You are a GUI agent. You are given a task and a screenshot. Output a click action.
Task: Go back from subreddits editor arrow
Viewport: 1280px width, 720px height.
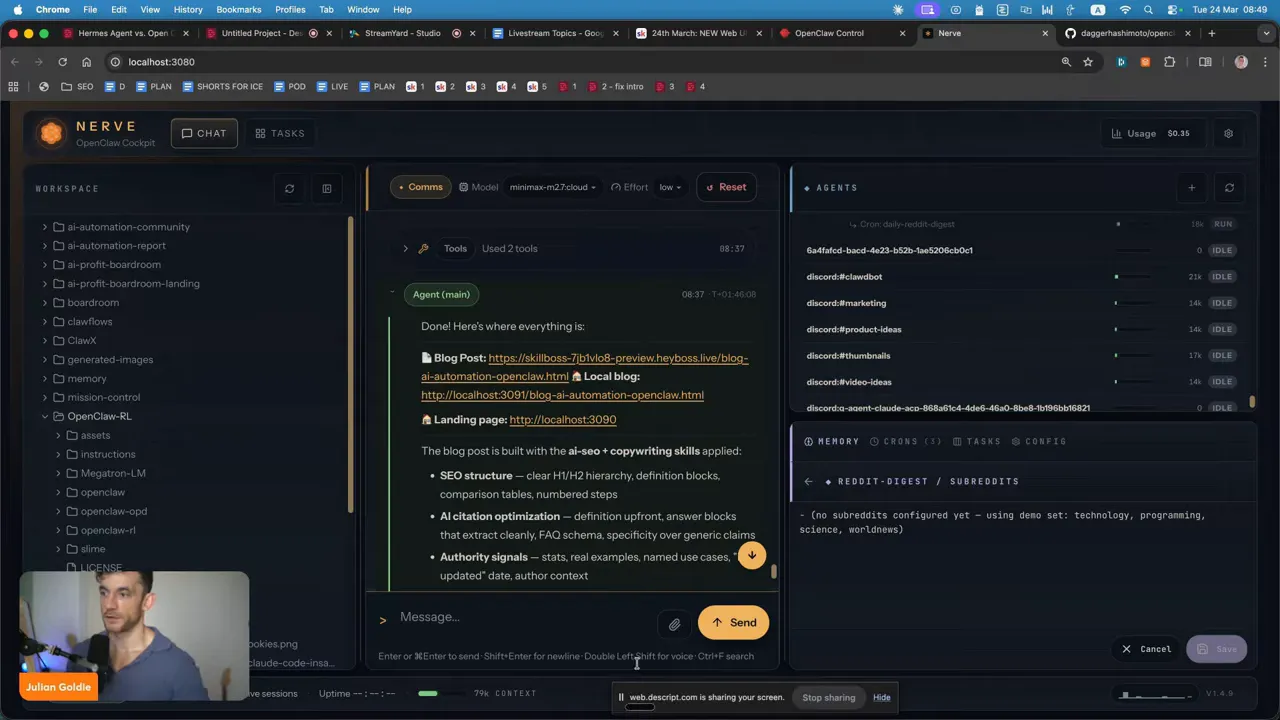tap(808, 481)
